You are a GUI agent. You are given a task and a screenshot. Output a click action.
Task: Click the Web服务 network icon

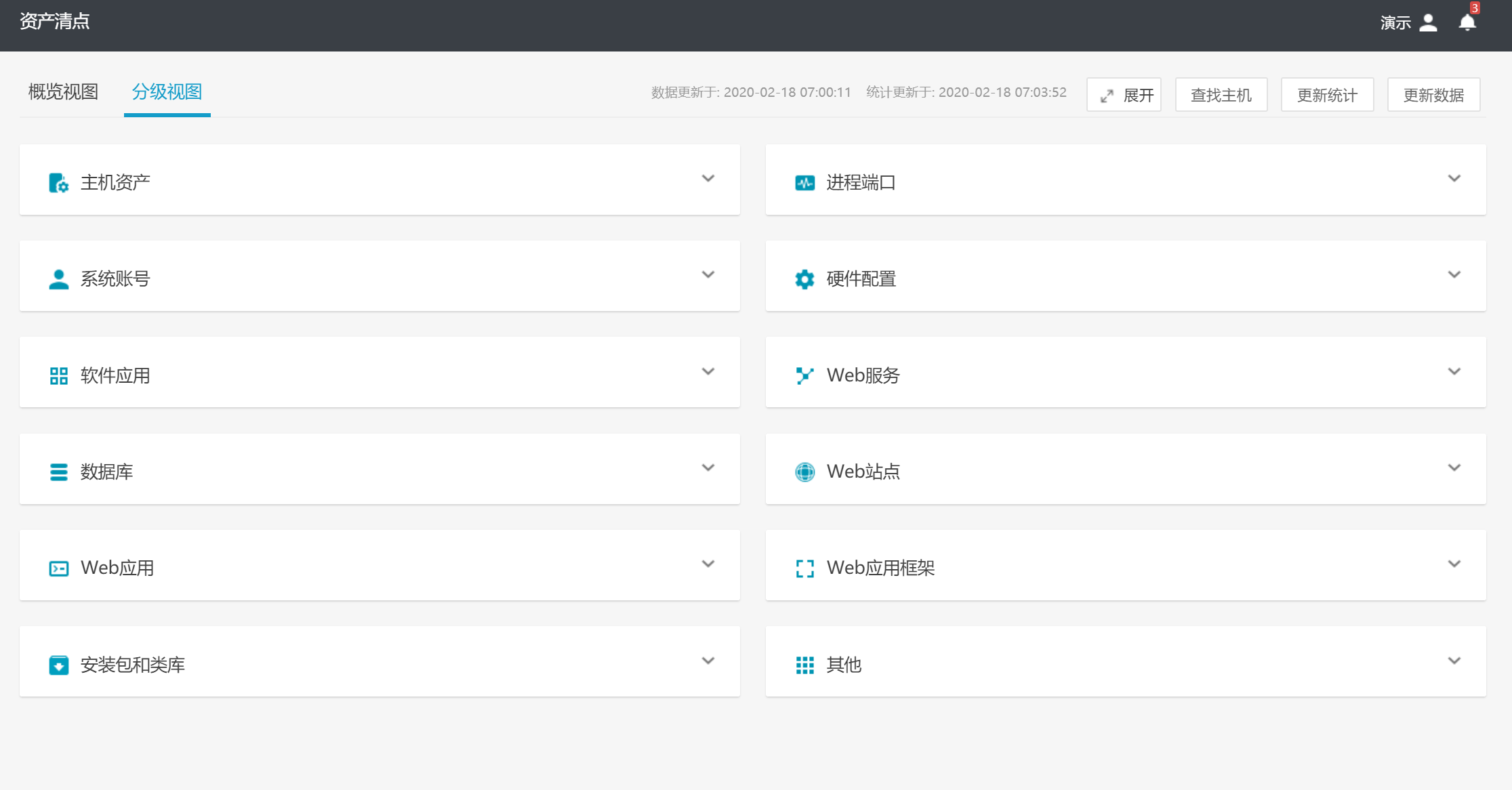click(x=804, y=375)
